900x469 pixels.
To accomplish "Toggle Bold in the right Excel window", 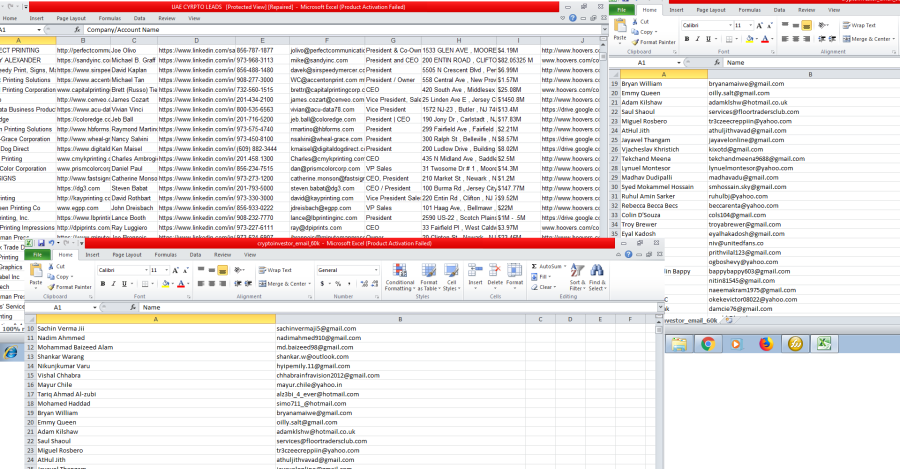I will (686, 39).
